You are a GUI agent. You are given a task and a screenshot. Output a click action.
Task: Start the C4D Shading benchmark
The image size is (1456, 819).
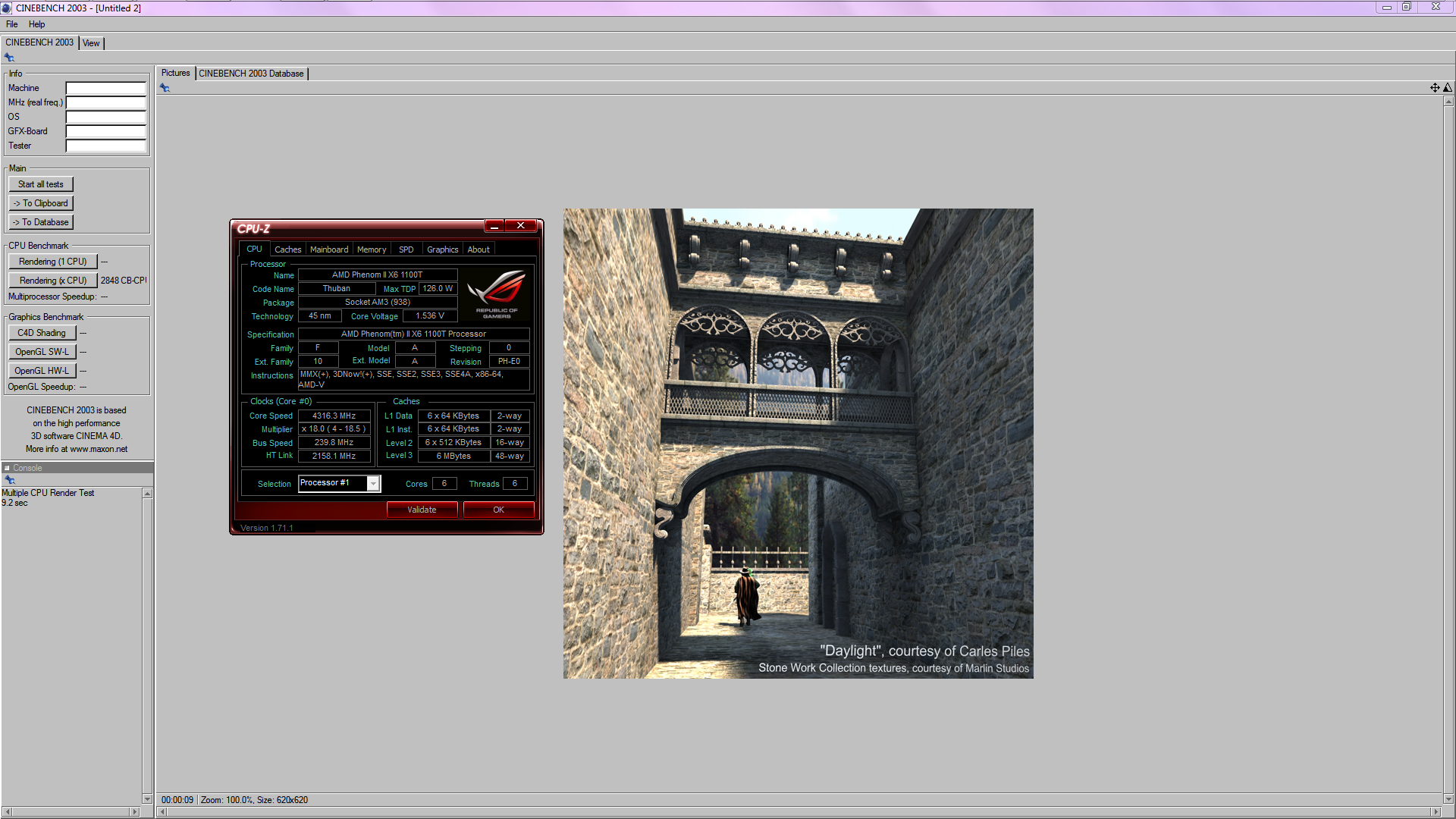coord(42,333)
